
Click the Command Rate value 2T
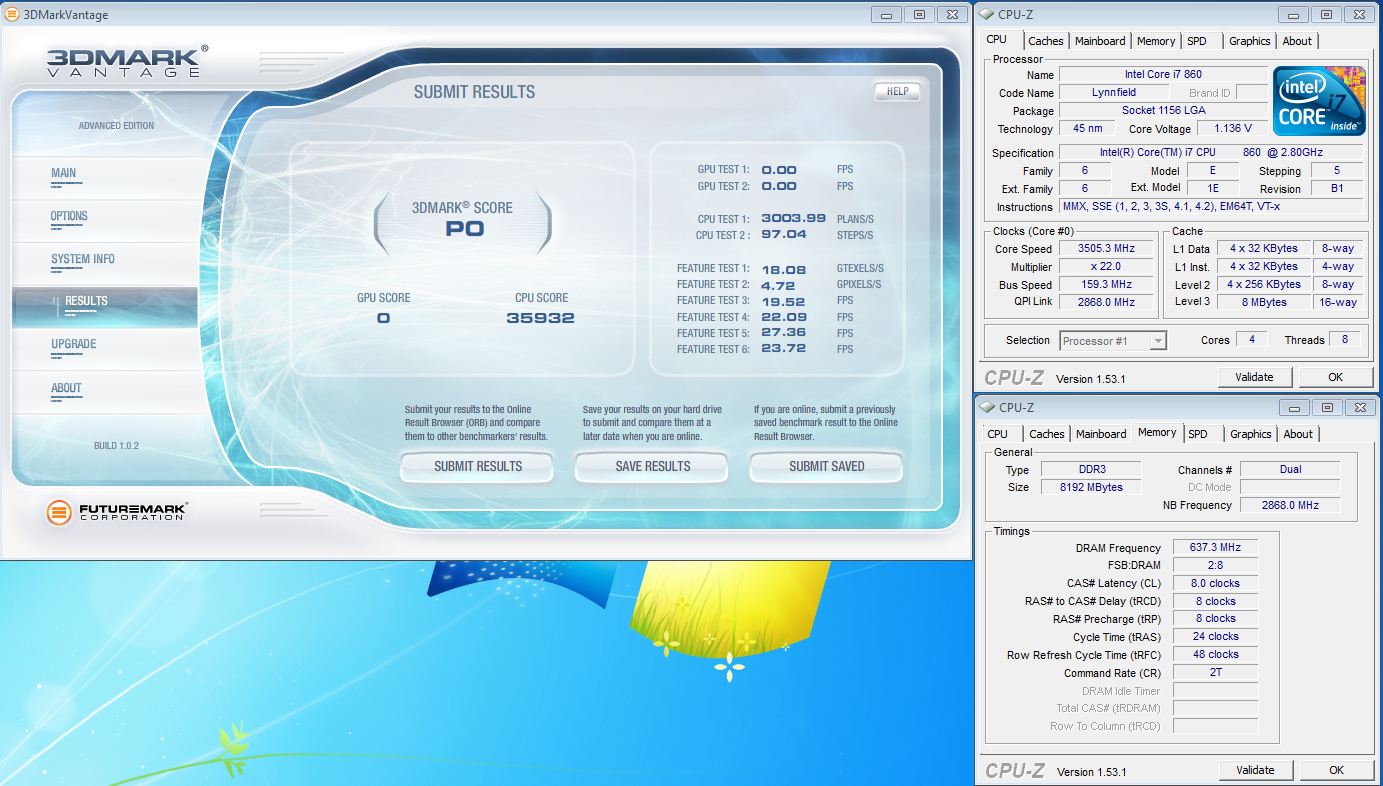(1215, 672)
